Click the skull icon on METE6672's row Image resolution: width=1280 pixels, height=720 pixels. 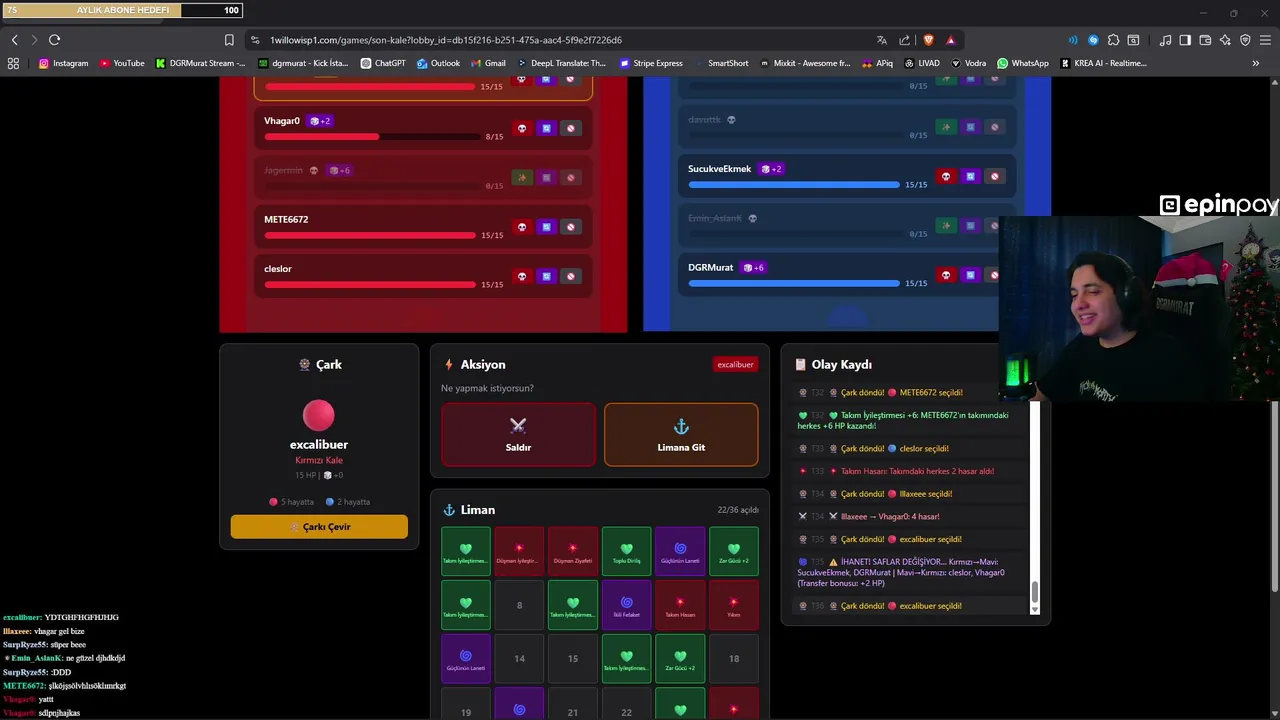coord(521,227)
